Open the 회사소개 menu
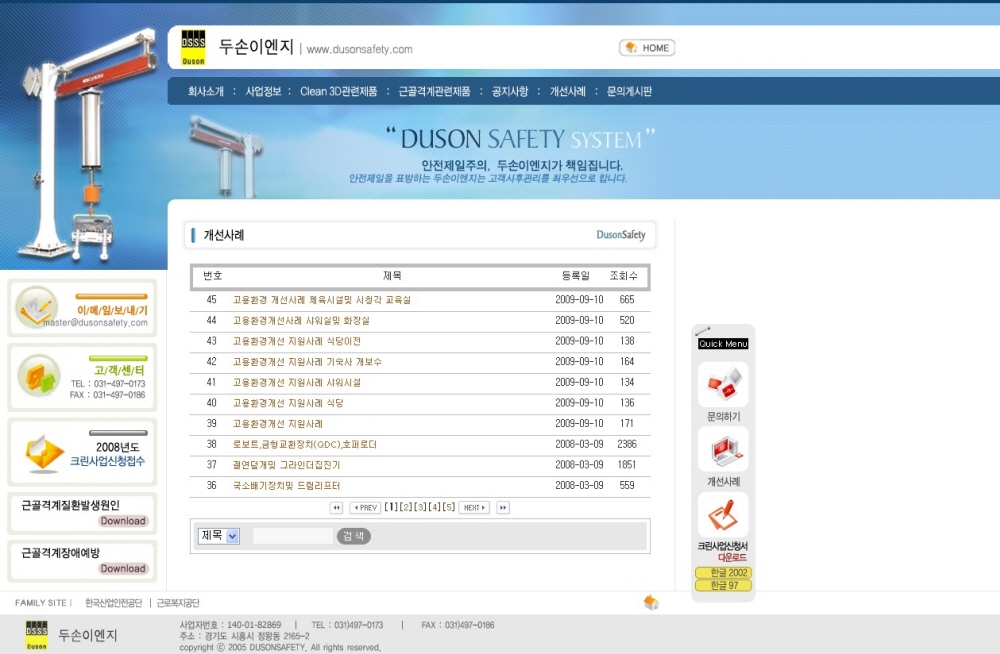The width and height of the screenshot is (1000, 654). (206, 91)
